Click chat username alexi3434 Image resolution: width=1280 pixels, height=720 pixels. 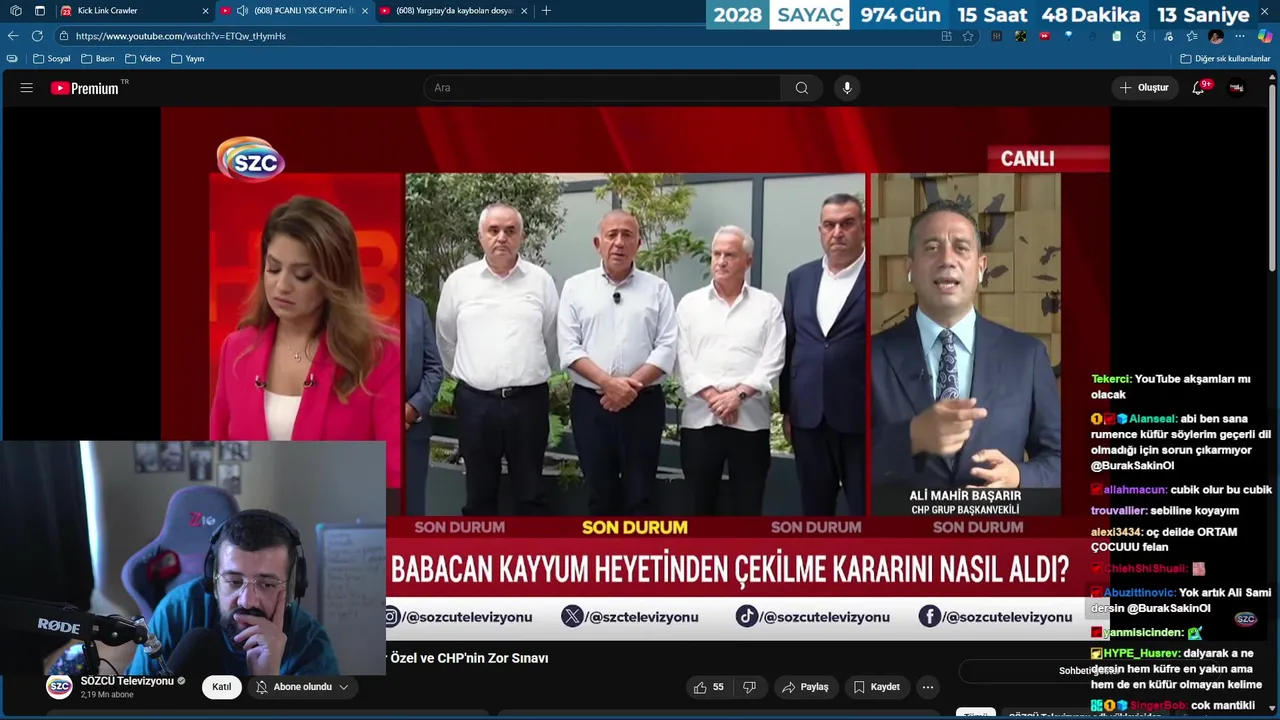[x=1116, y=532]
